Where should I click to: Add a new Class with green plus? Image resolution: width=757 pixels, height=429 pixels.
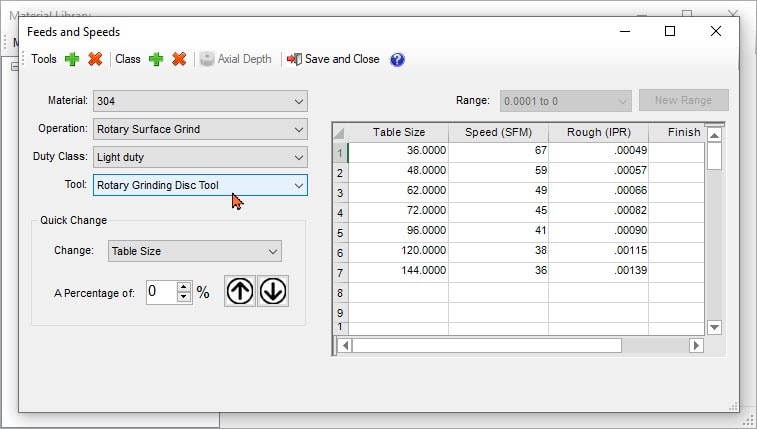coord(156,59)
